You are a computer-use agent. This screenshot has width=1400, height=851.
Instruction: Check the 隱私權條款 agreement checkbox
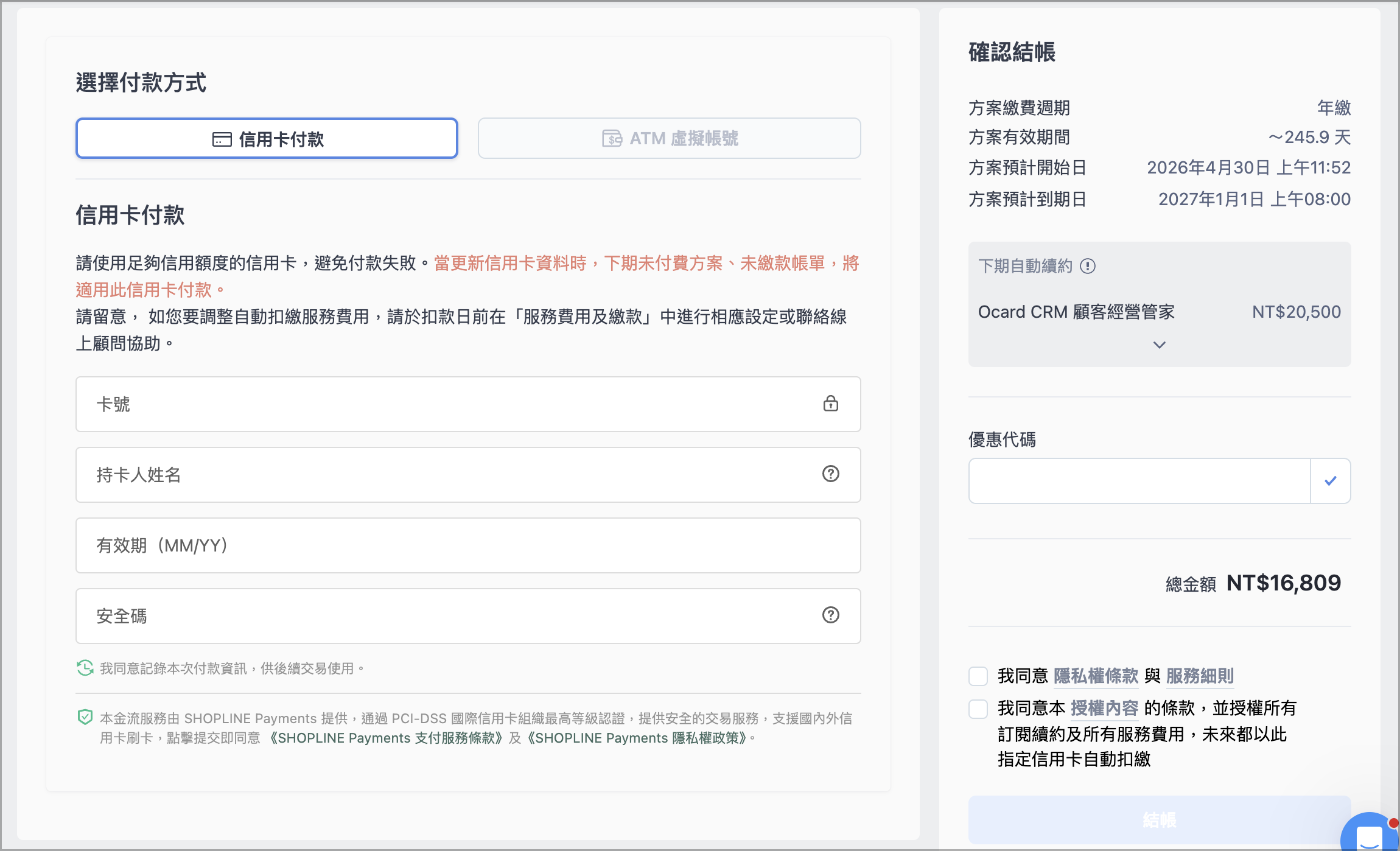pos(978,676)
